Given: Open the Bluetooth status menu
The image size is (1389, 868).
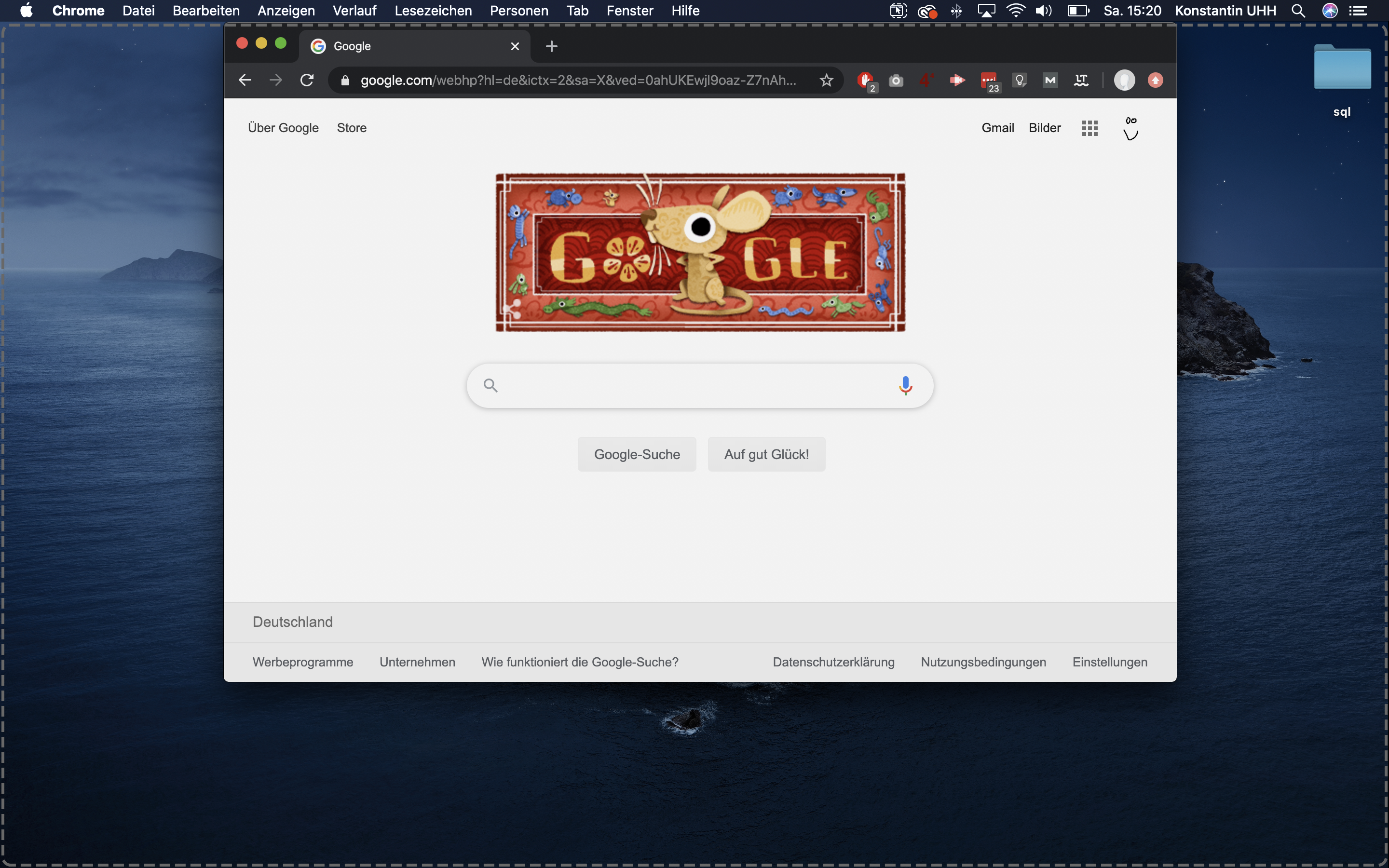Looking at the screenshot, I should pyautogui.click(x=956, y=11).
